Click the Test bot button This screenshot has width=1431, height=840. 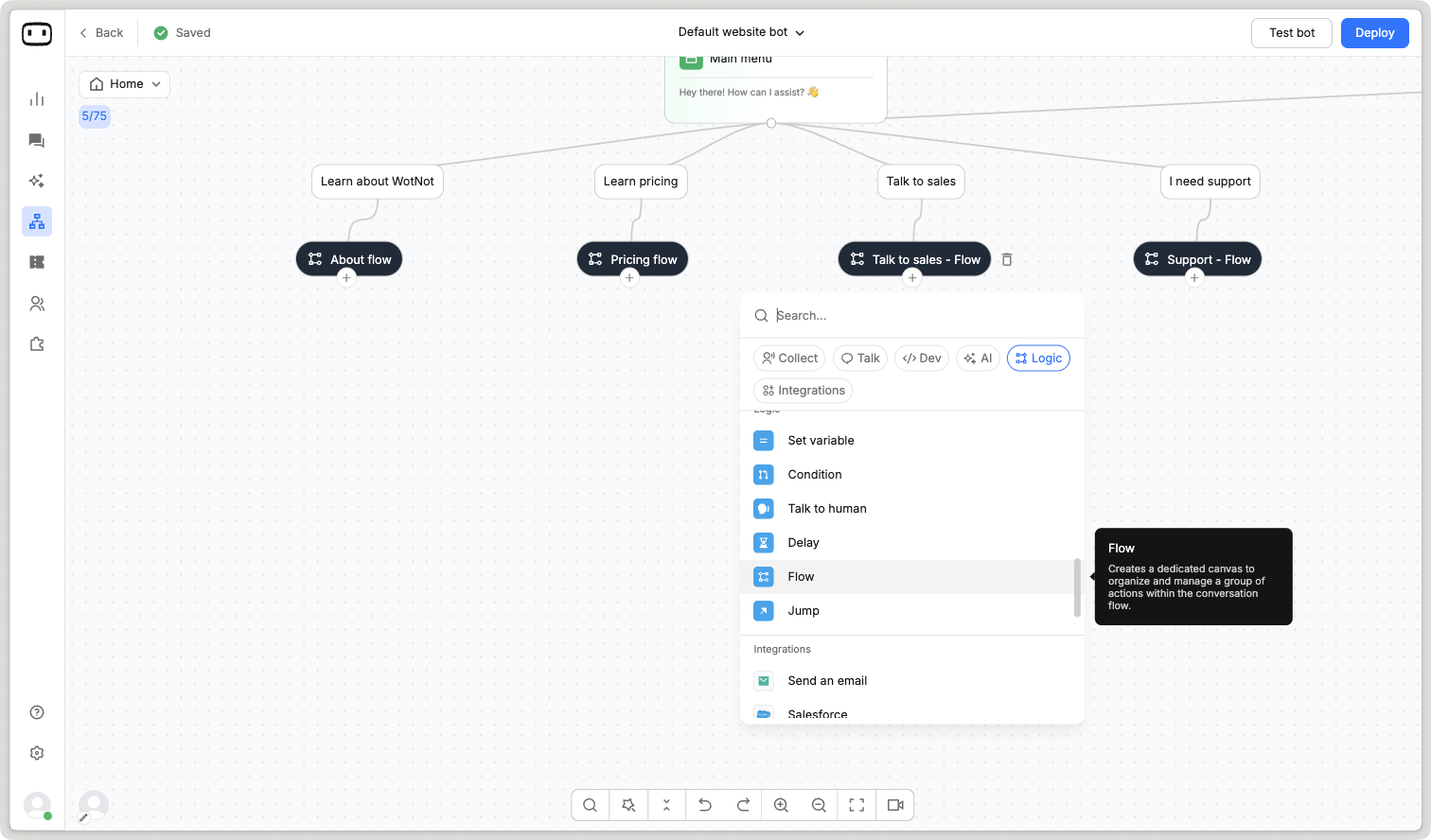click(x=1291, y=33)
